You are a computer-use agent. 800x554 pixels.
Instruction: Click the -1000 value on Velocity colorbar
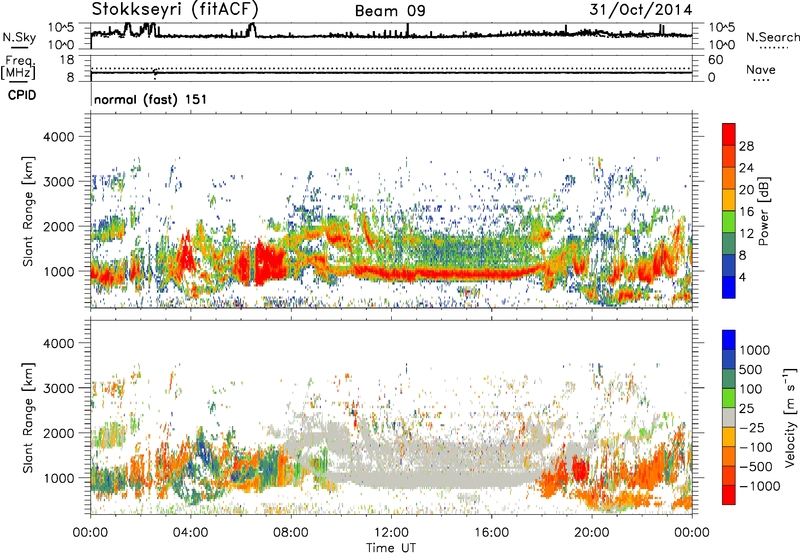coord(759,486)
